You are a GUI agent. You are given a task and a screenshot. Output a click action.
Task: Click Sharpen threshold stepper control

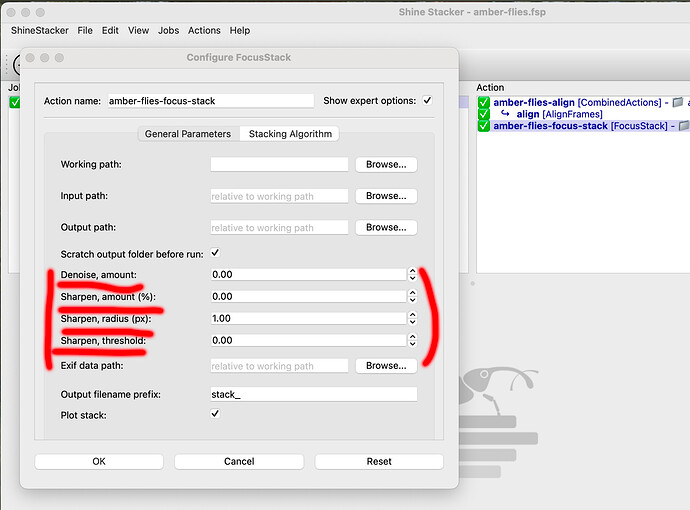click(x=412, y=341)
